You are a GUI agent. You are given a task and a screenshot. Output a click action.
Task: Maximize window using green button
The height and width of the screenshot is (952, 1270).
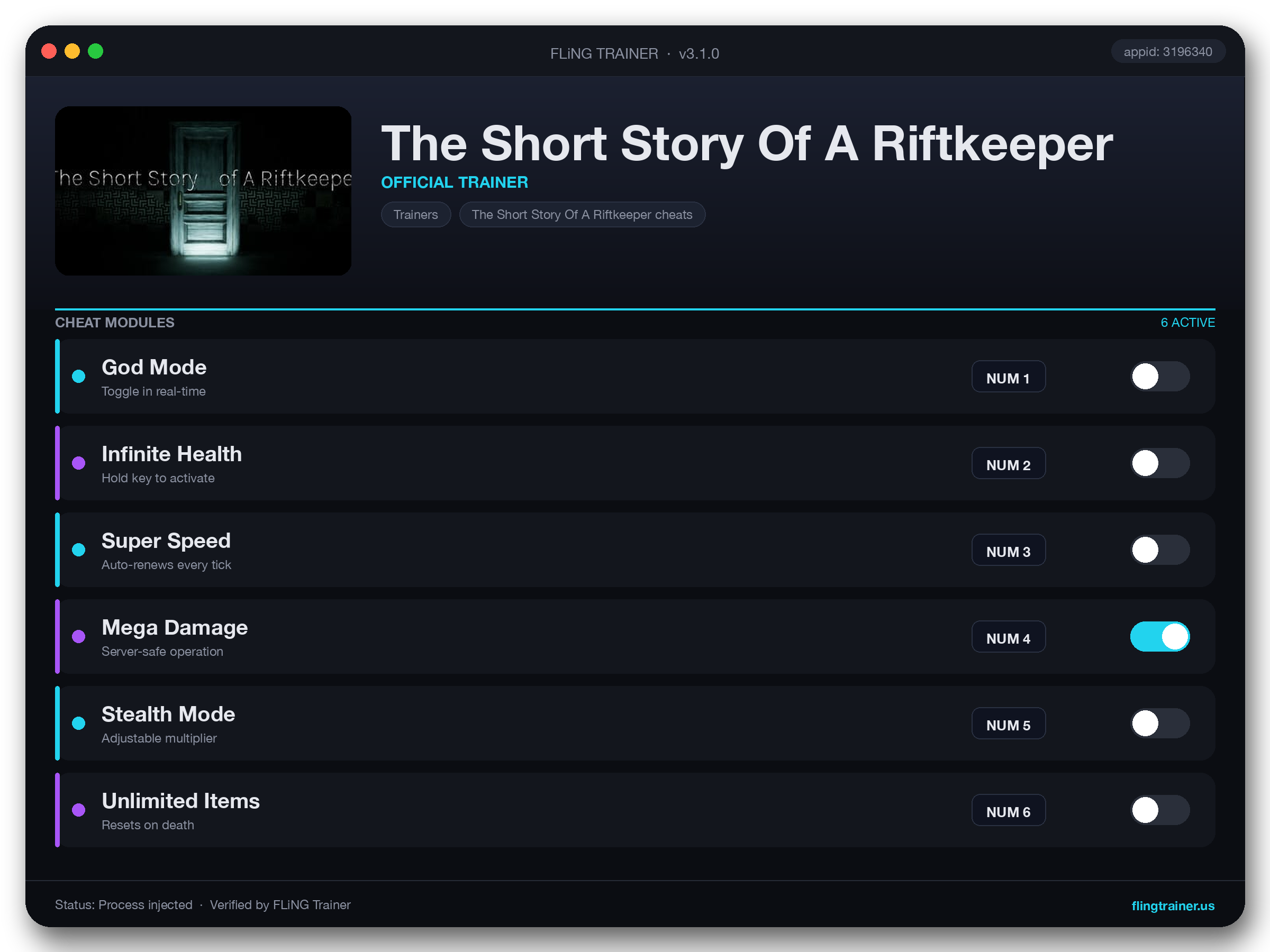[95, 52]
